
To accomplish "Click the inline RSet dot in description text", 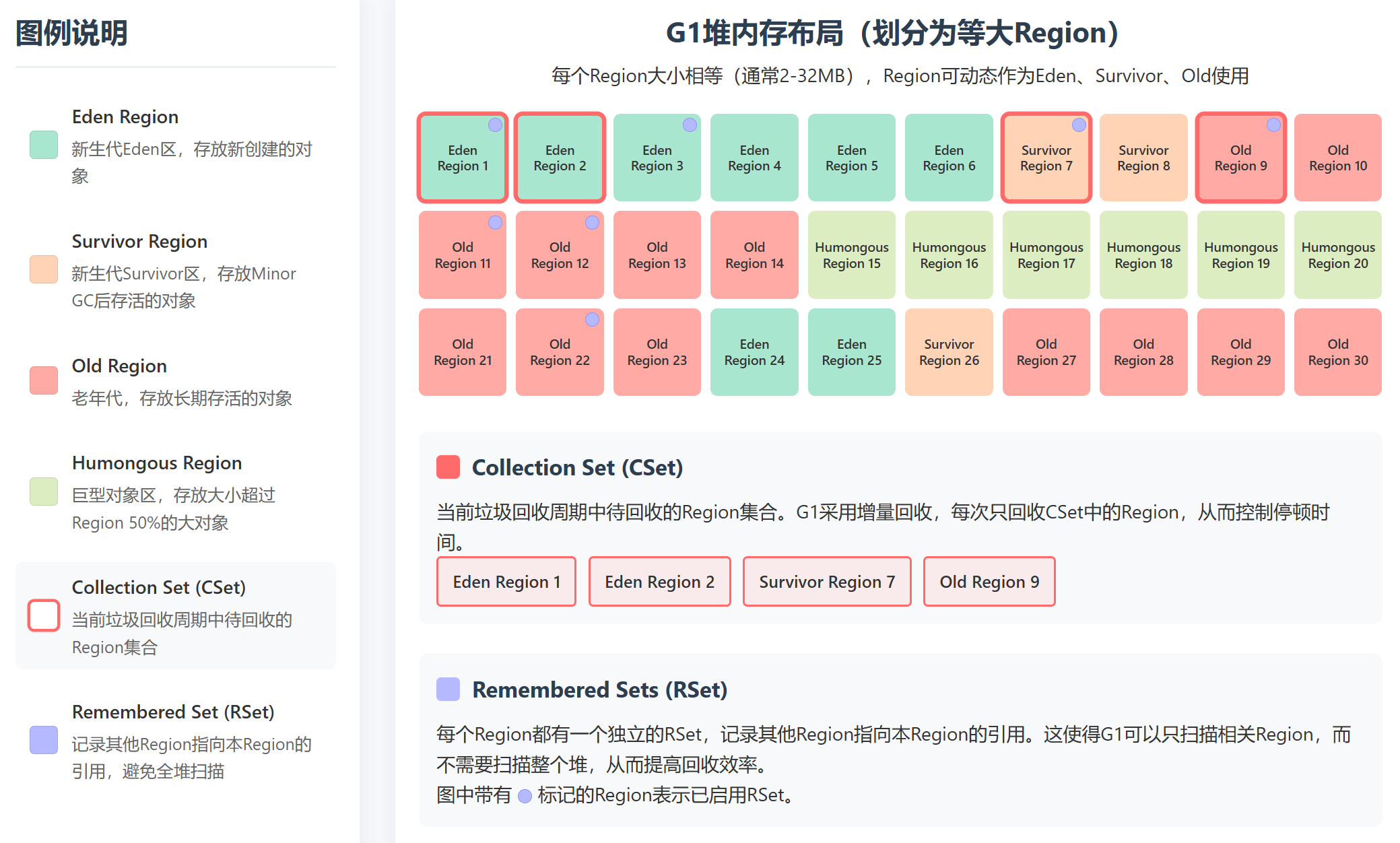I will (525, 796).
